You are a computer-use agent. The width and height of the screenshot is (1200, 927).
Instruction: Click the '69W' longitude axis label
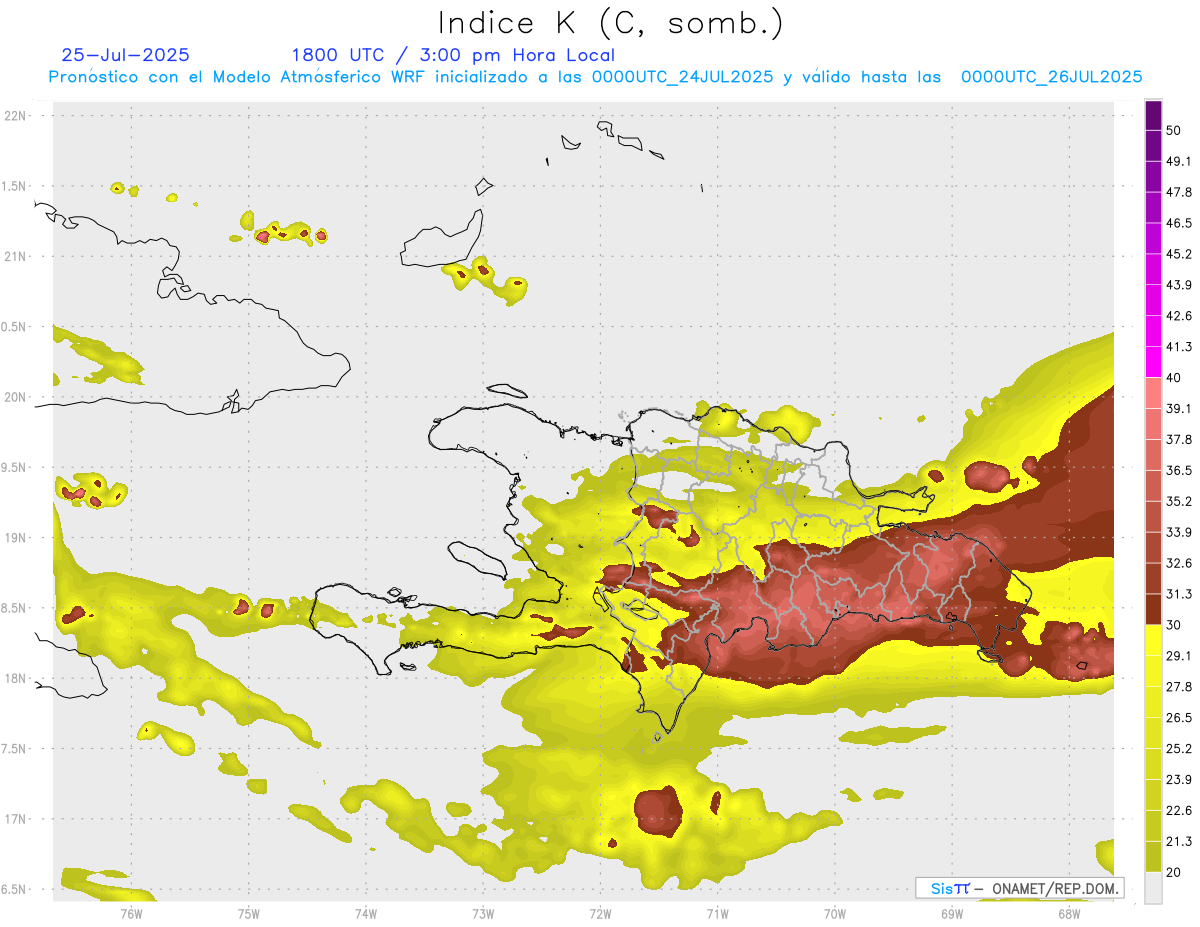click(x=952, y=914)
